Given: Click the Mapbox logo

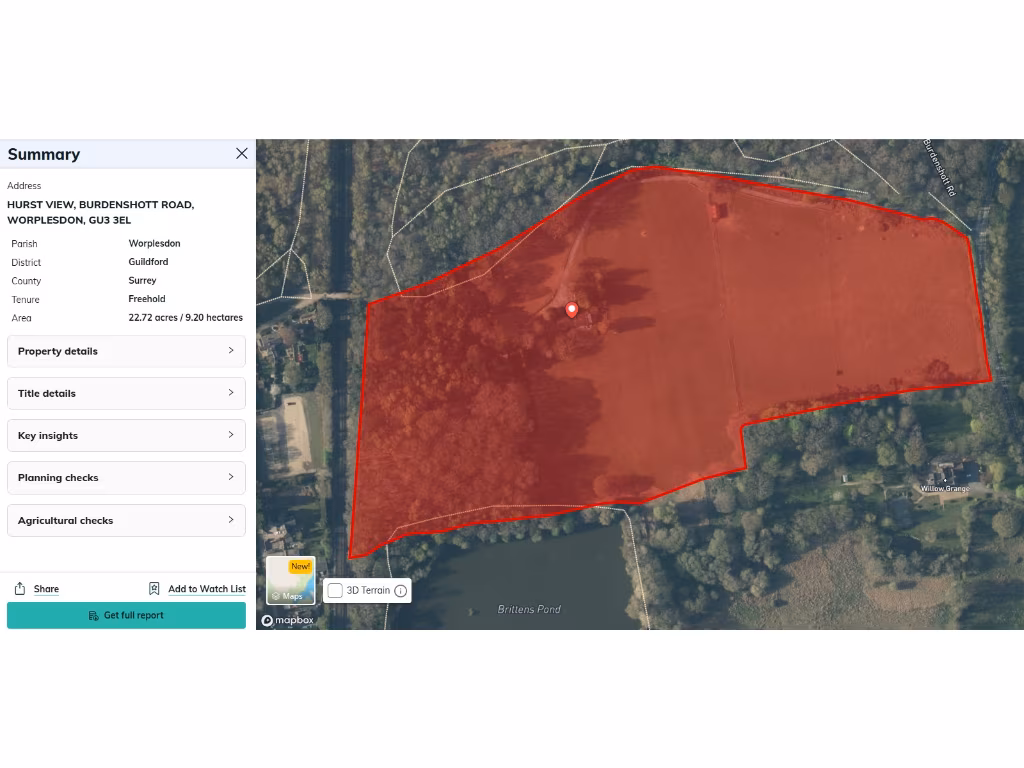Looking at the screenshot, I should click(x=288, y=620).
